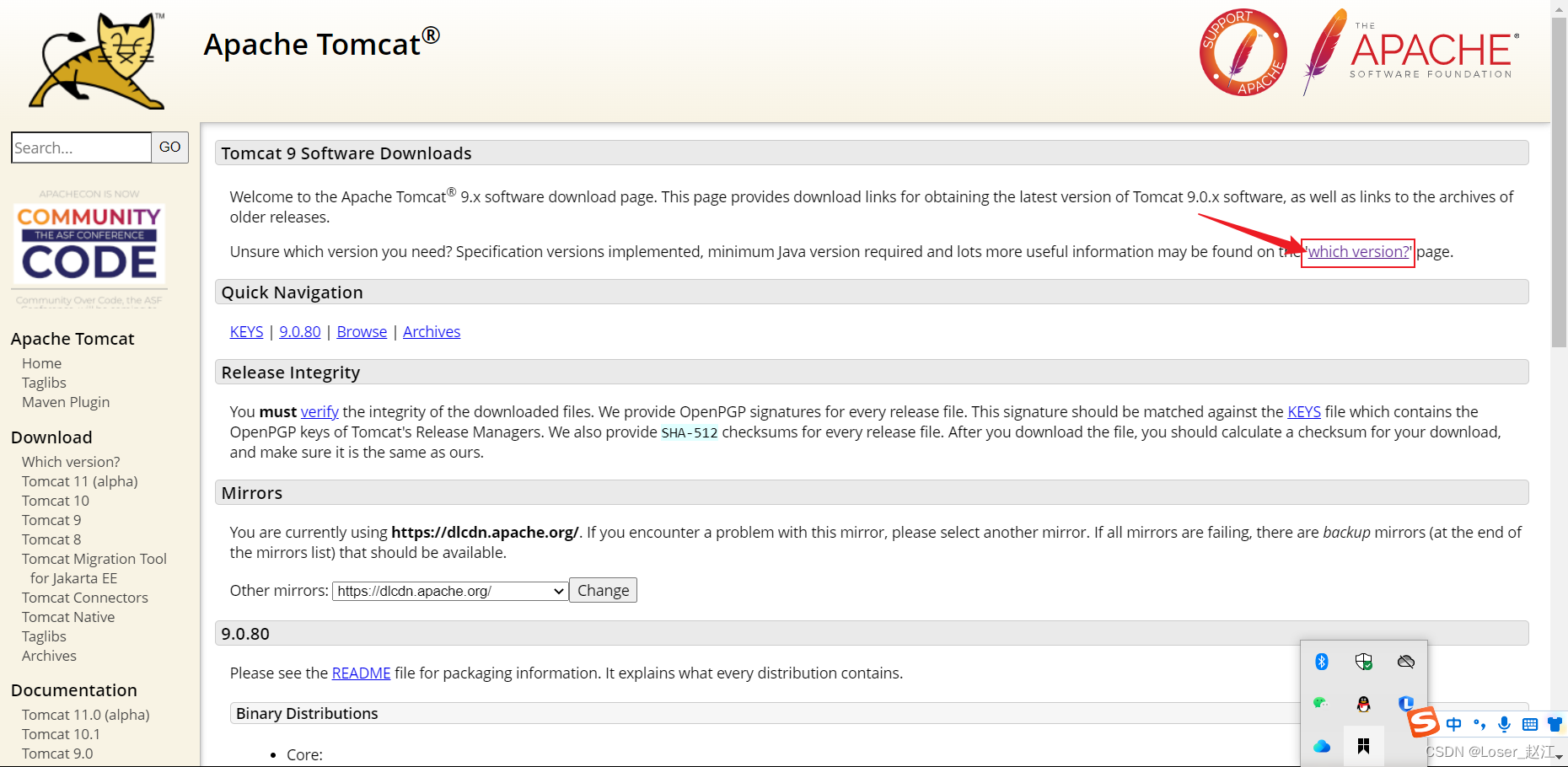The image size is (1568, 767).
Task: Open Tomcat Native sidebar link
Action: (68, 617)
